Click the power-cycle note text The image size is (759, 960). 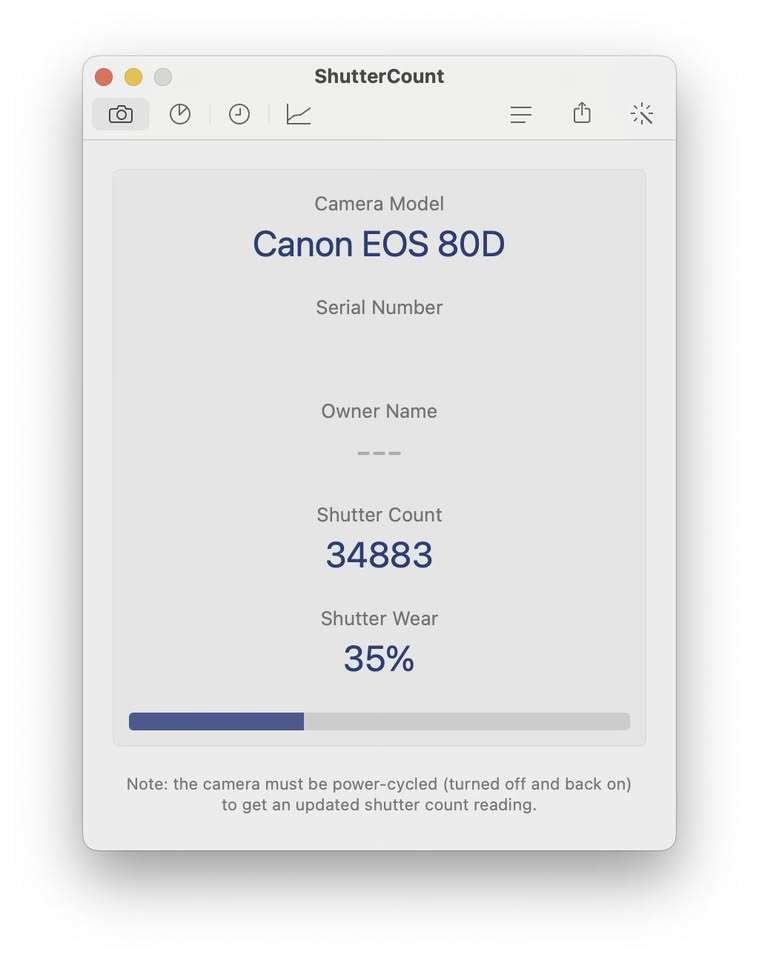pyautogui.click(x=379, y=794)
